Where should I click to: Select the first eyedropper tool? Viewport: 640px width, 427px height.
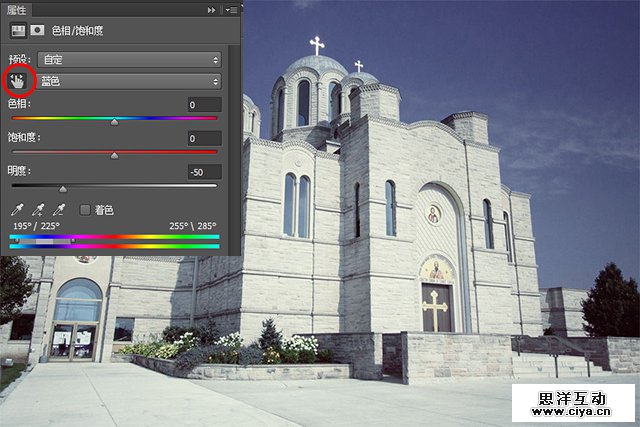17,210
